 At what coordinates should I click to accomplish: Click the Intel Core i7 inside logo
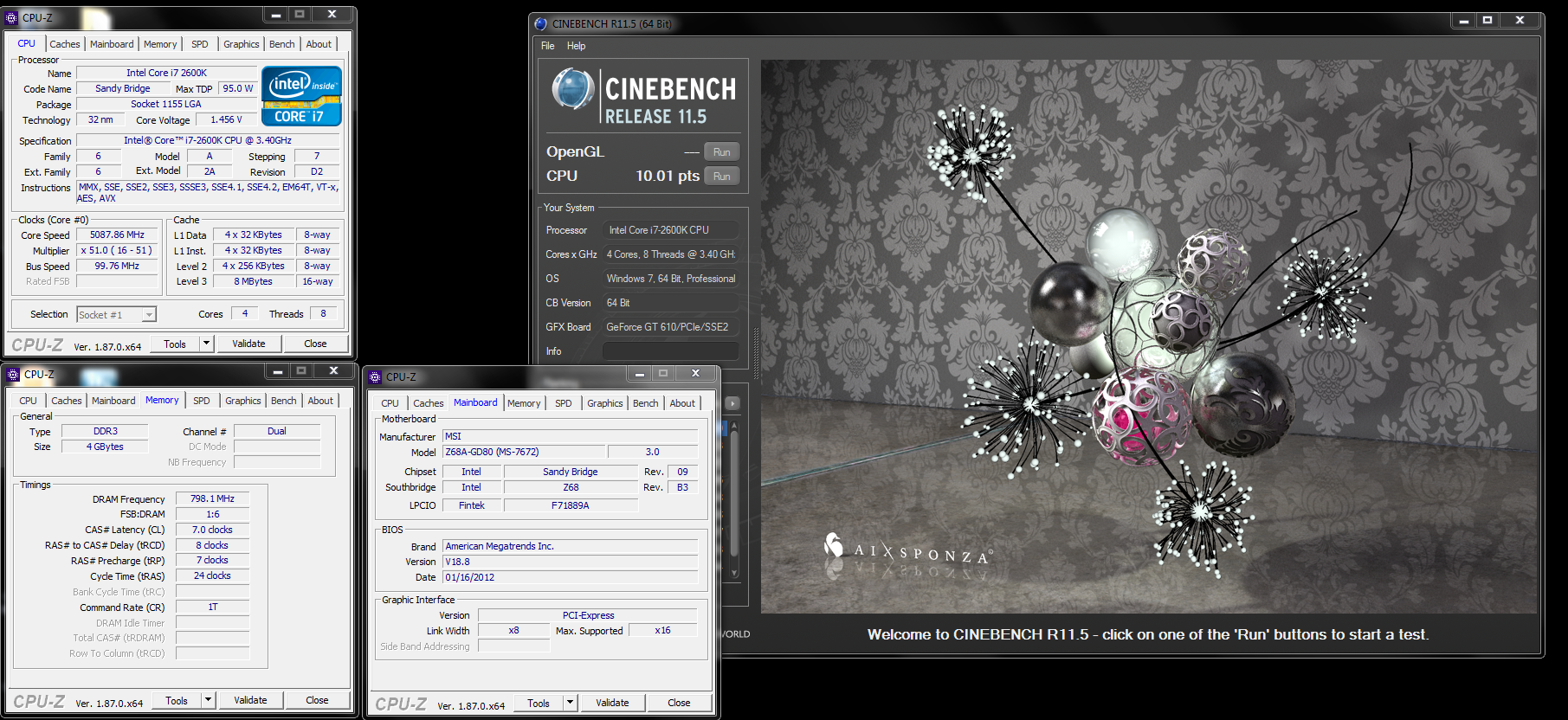coord(301,96)
